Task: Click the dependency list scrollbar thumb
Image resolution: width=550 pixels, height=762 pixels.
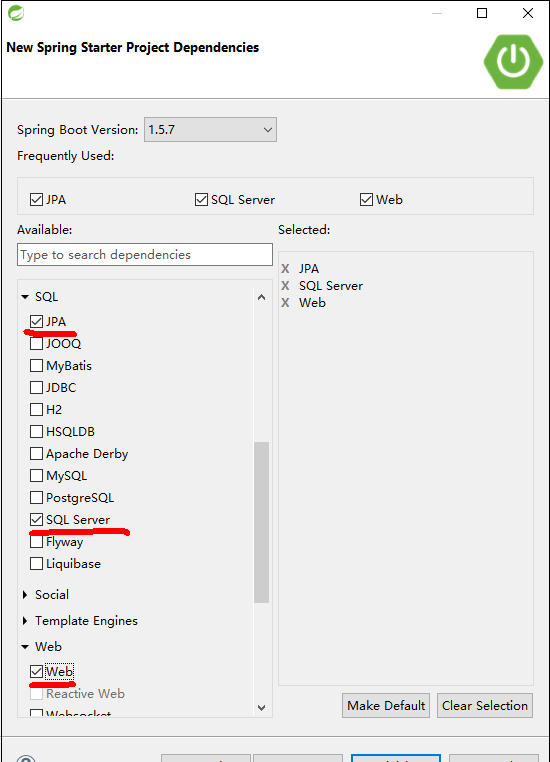Action: click(x=261, y=522)
